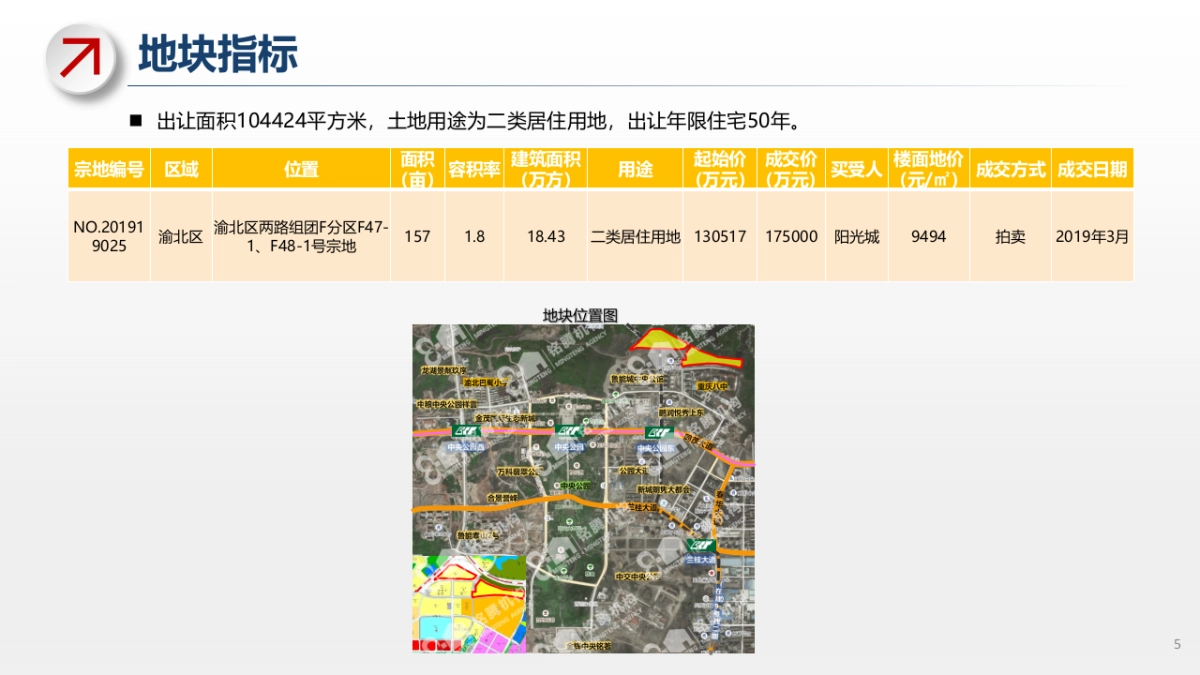This screenshot has width=1200, height=675.
Task: Select the 兰桂大道 road label on map
Action: click(646, 506)
